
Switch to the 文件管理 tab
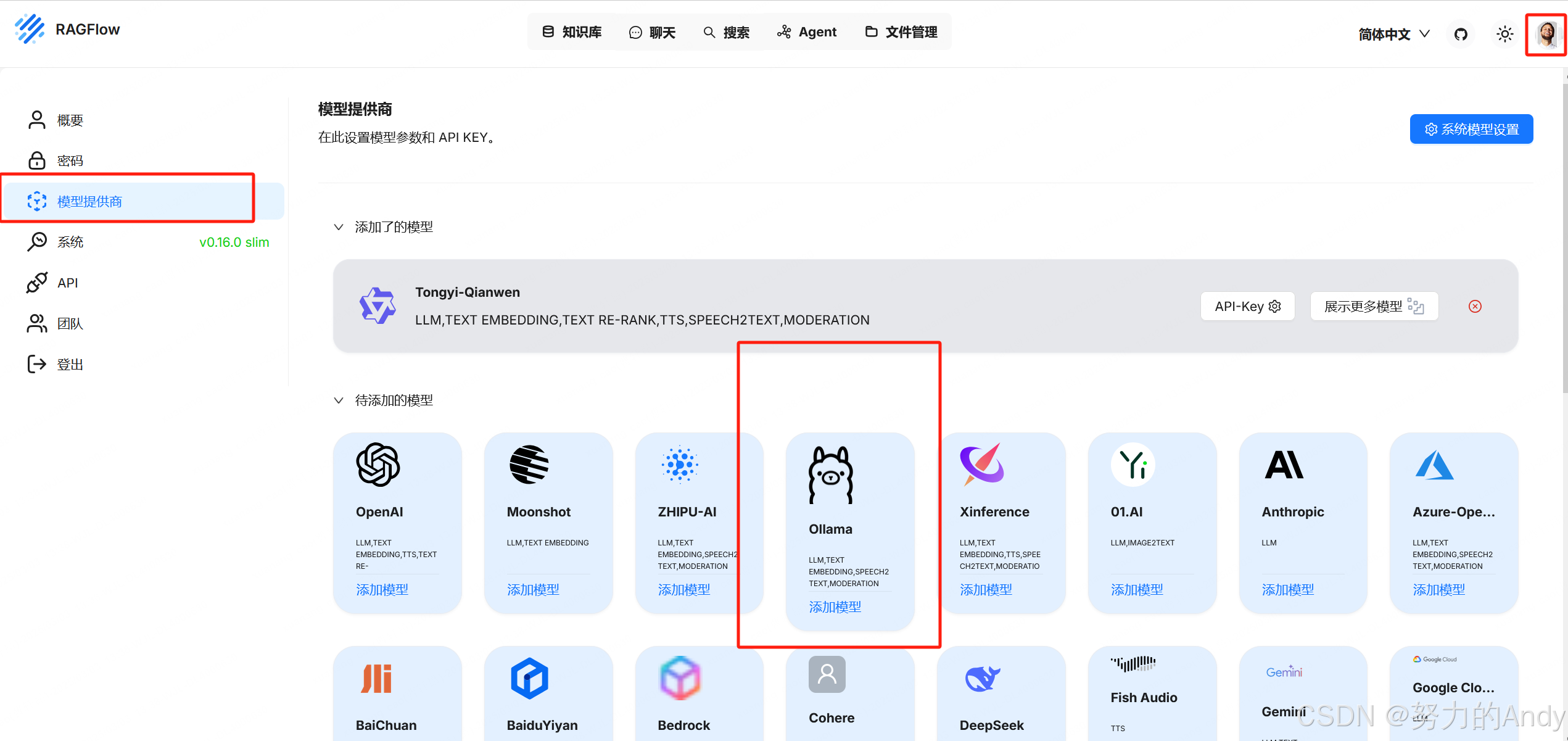click(901, 32)
